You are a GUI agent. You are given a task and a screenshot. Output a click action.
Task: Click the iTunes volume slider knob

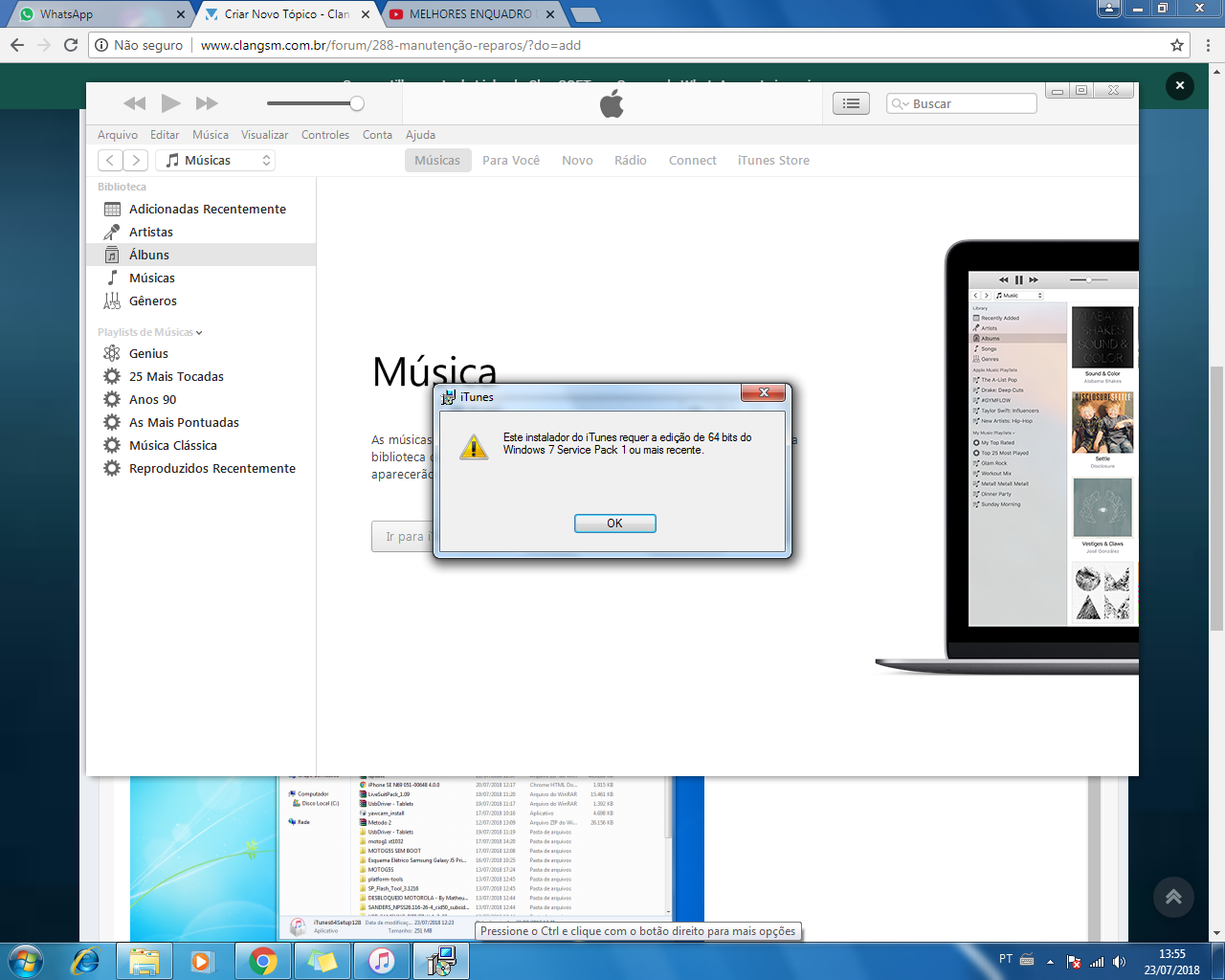coord(357,103)
